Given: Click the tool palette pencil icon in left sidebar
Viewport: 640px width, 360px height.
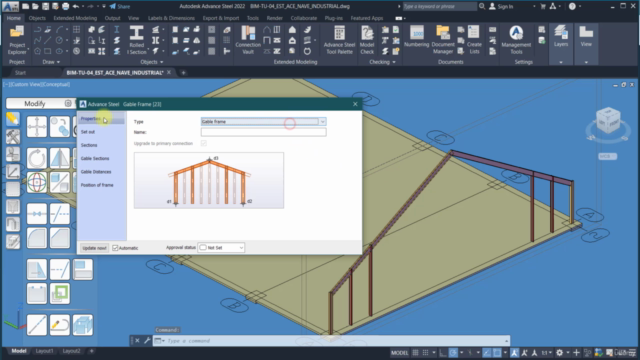Looking at the screenshot, I should click(13, 119).
